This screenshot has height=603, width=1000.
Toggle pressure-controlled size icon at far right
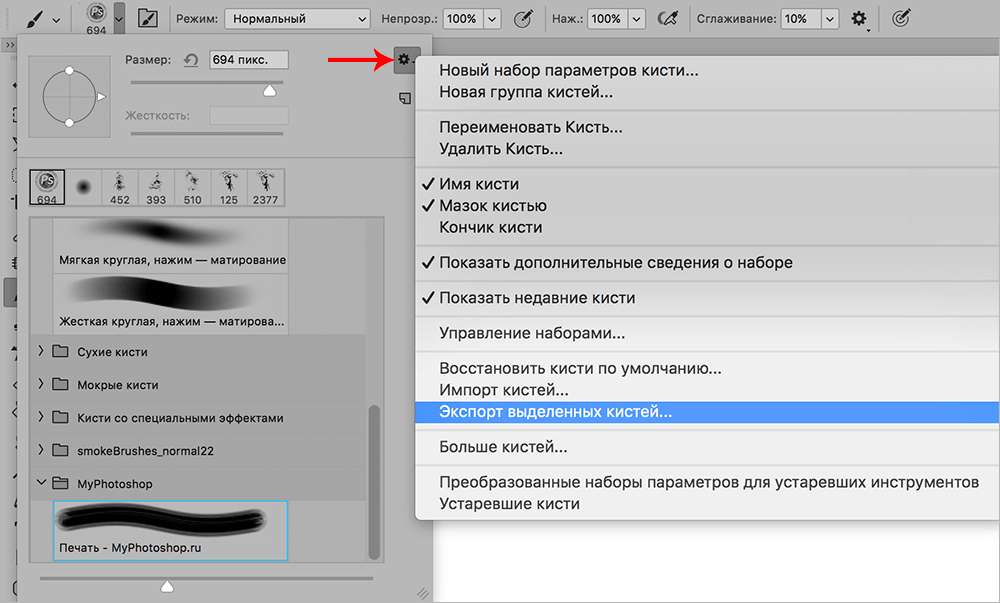pyautogui.click(x=901, y=18)
